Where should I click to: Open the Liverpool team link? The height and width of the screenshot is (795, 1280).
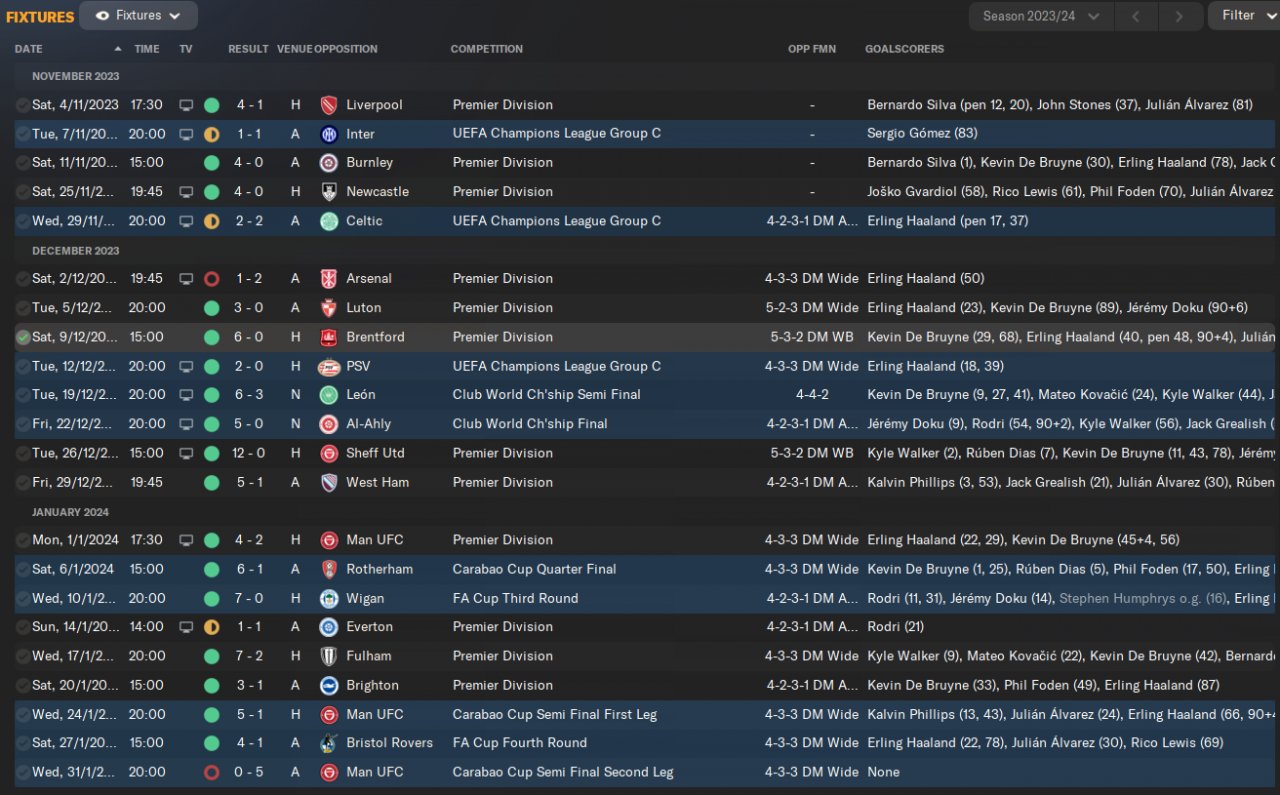pyautogui.click(x=375, y=105)
